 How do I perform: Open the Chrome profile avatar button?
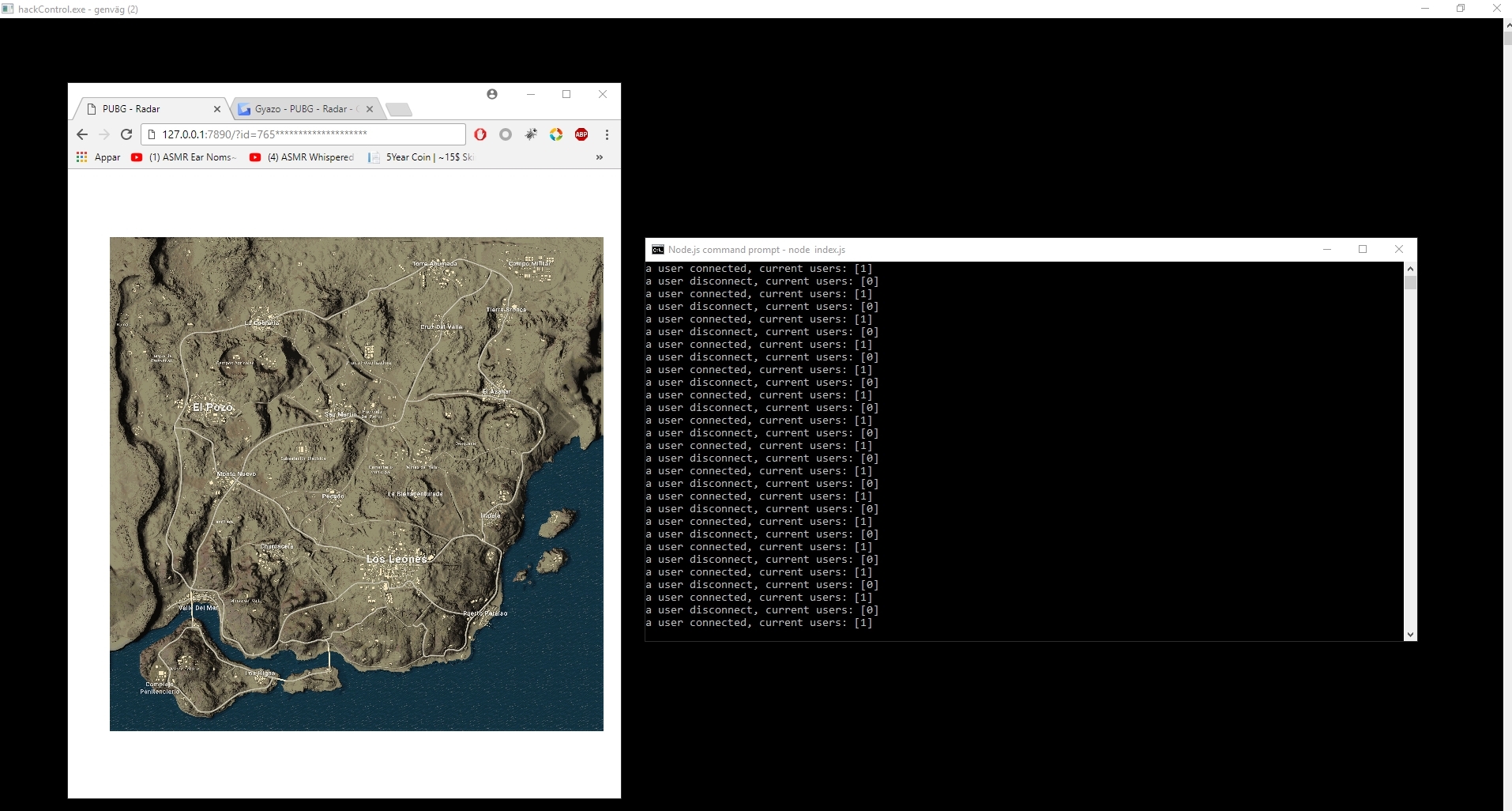492,94
